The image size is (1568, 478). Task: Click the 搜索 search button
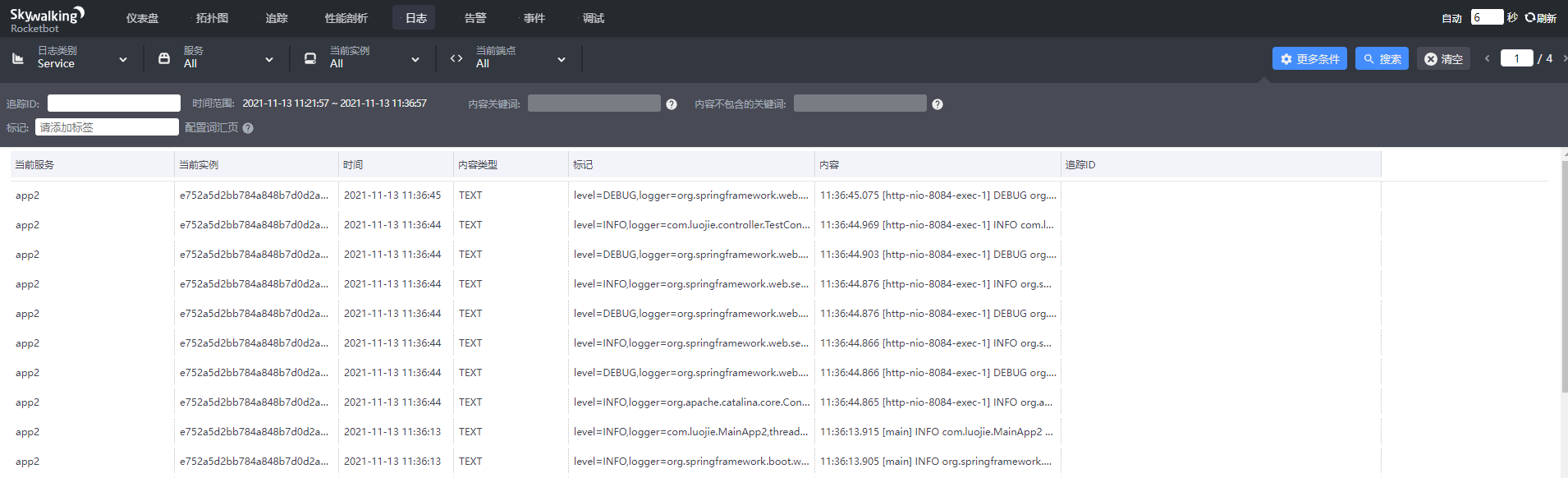pyautogui.click(x=1382, y=58)
